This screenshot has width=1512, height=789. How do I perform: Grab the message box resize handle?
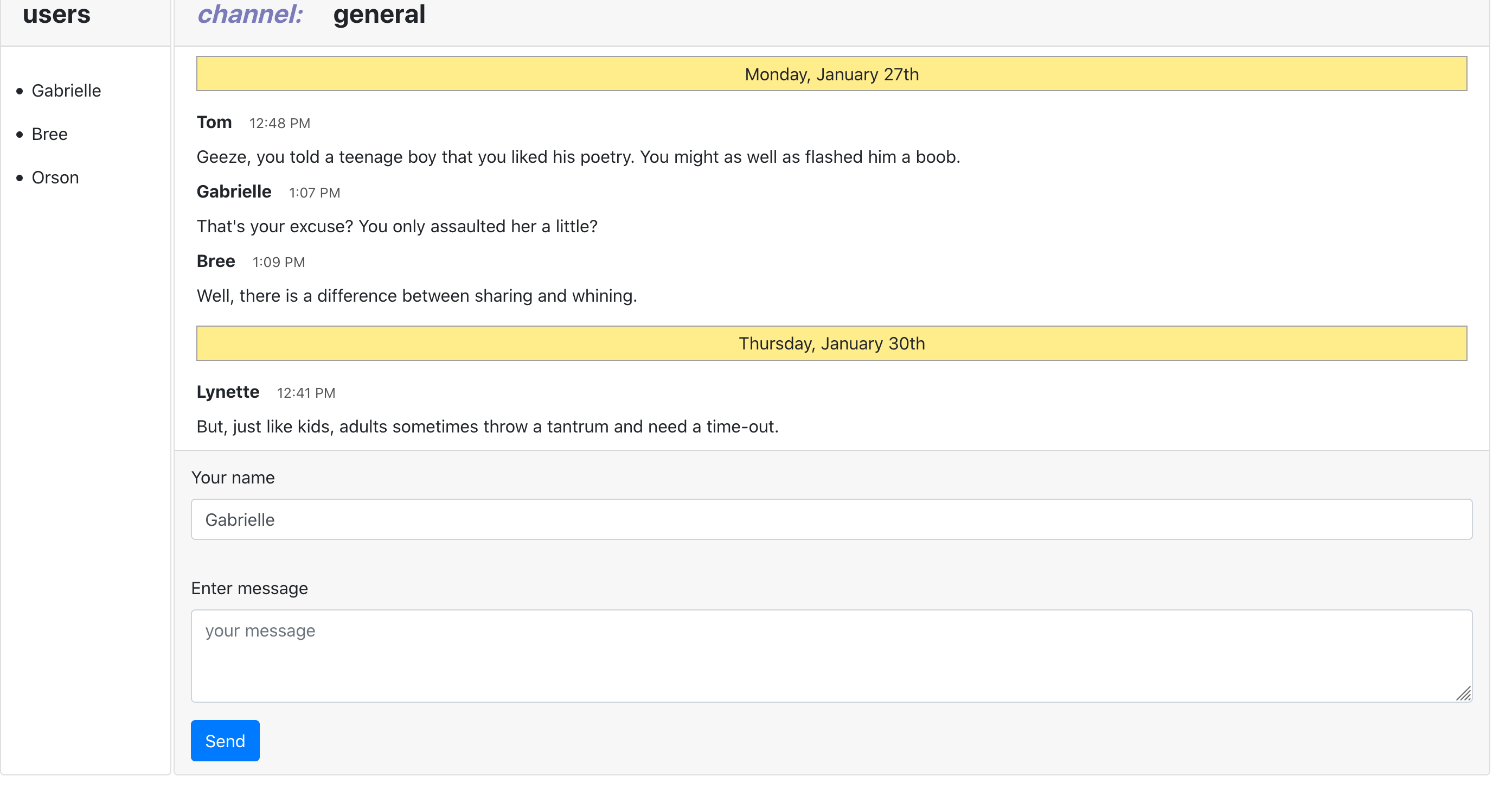(x=1463, y=694)
